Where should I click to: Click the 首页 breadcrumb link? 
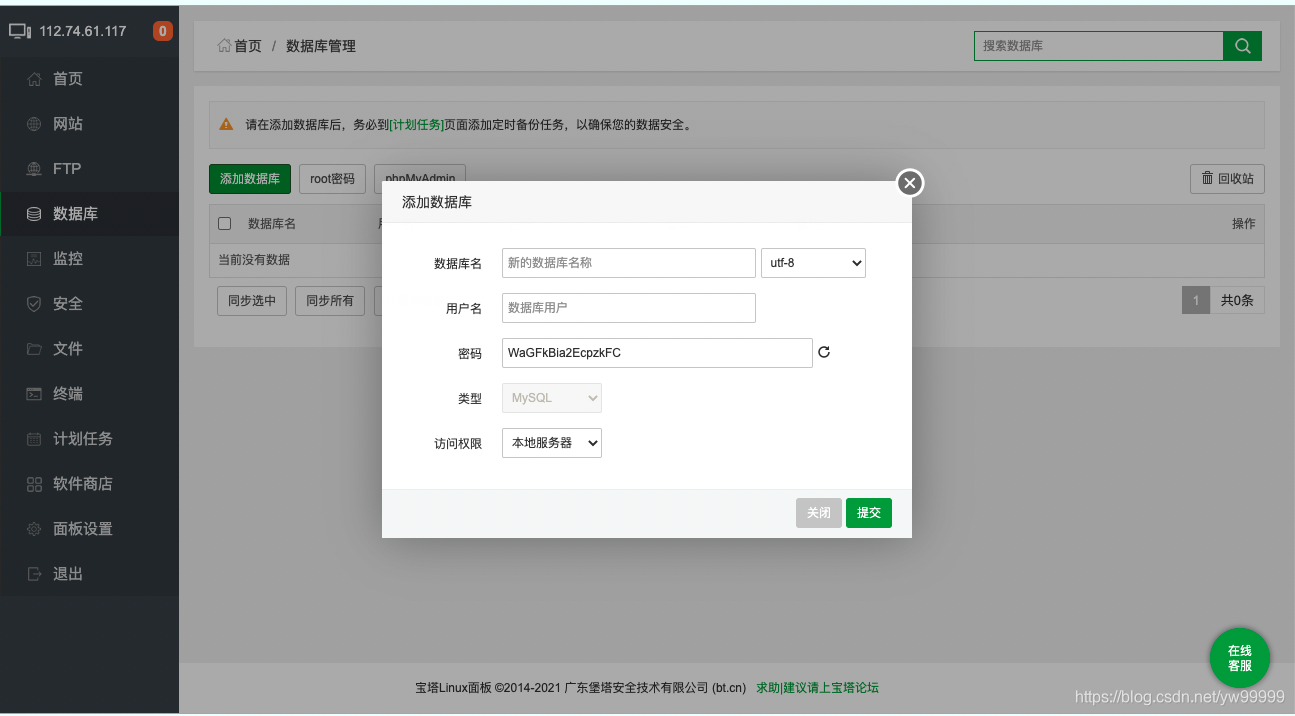(x=248, y=46)
